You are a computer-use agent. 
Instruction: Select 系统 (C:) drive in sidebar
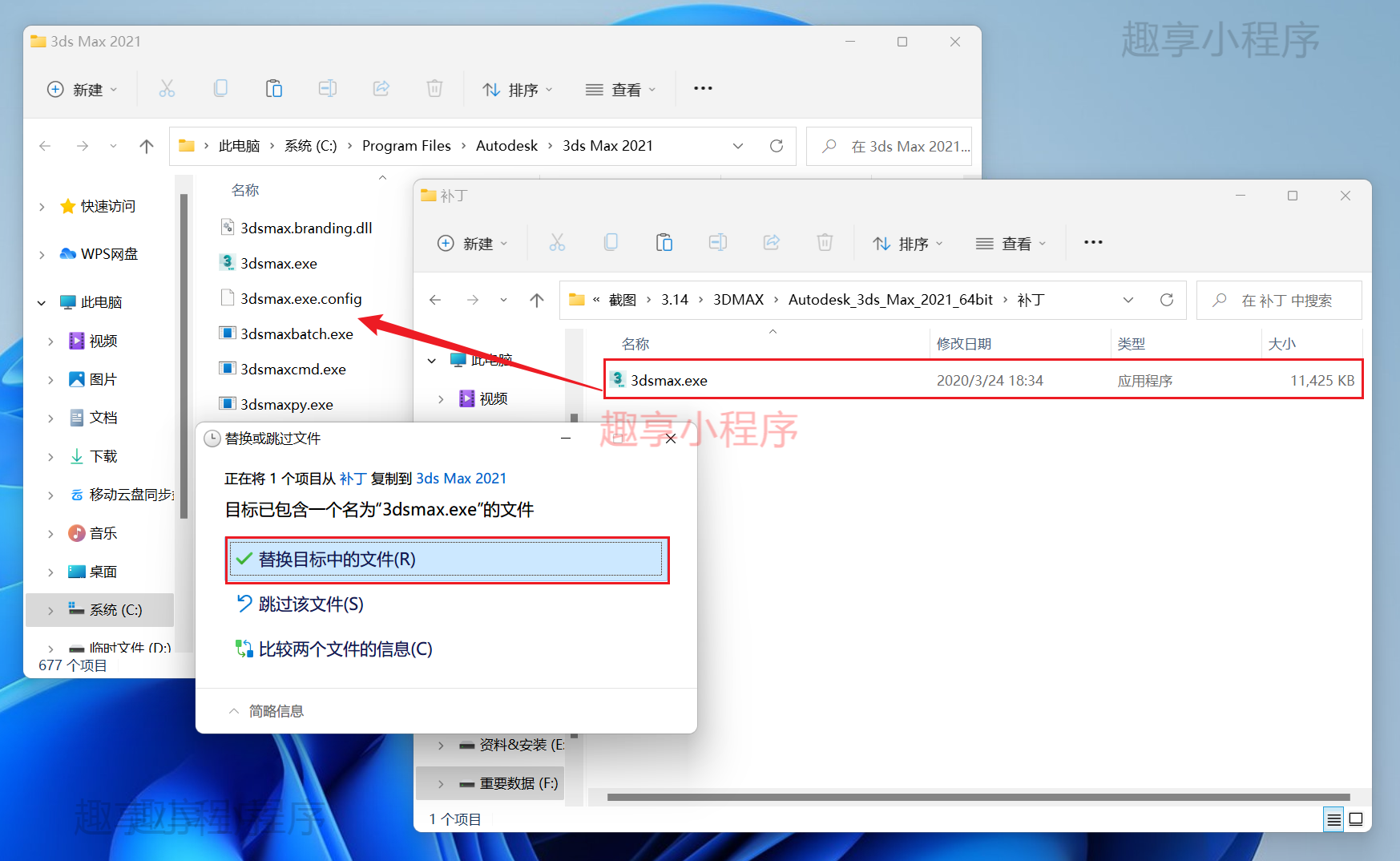(x=99, y=610)
